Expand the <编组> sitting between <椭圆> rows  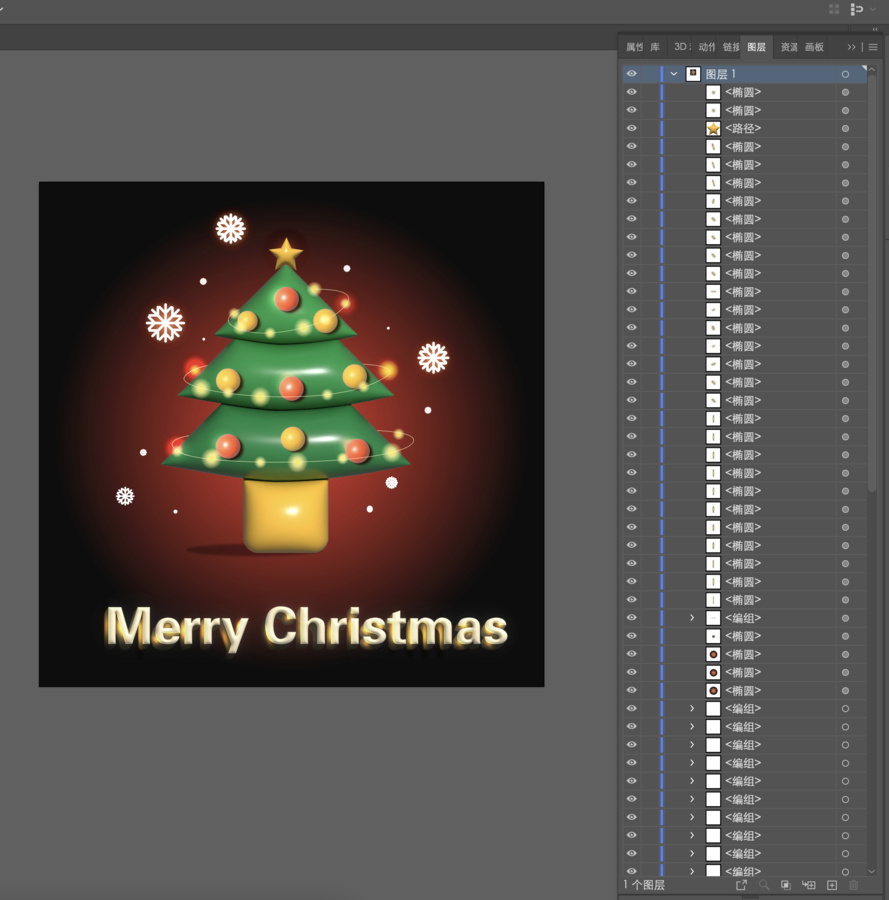[x=692, y=618]
